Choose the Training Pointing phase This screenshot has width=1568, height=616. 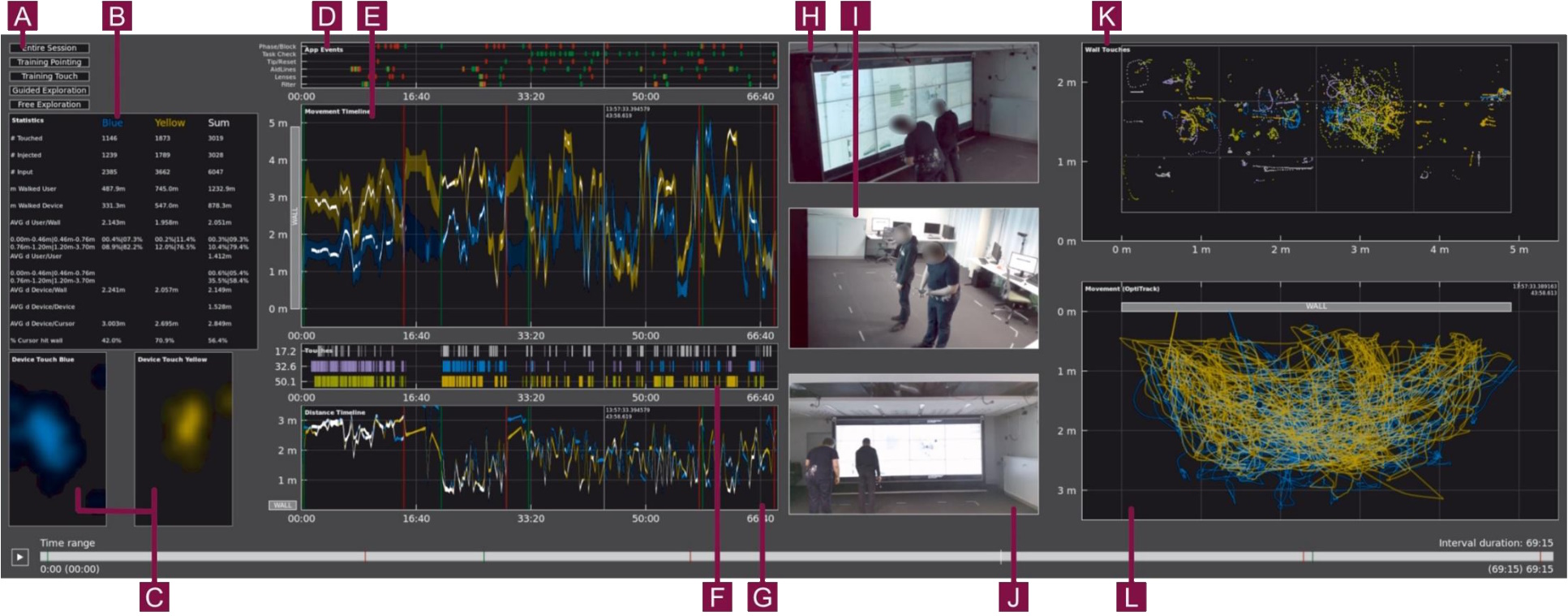point(49,62)
